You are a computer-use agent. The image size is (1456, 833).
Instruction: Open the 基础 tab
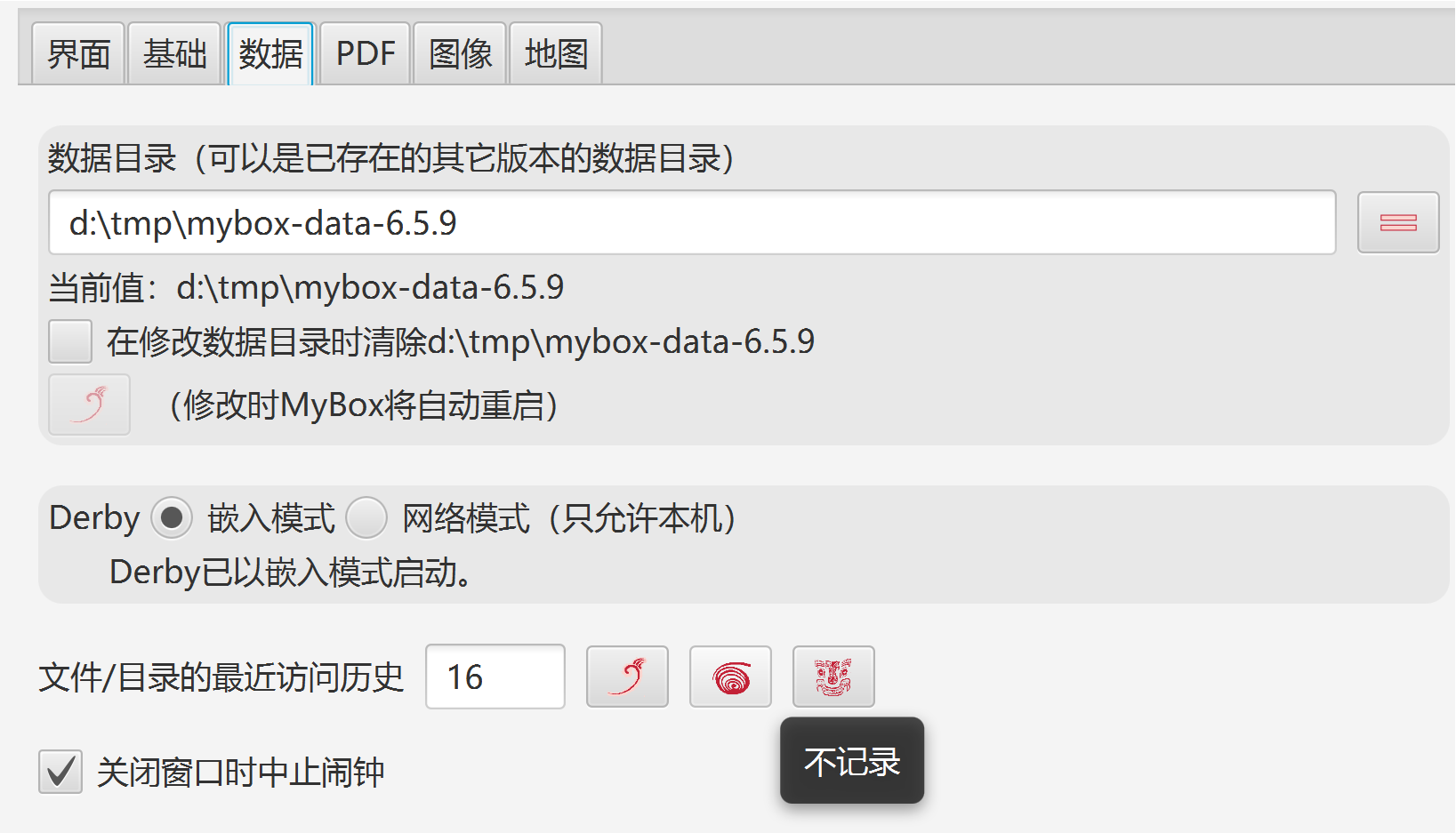(174, 53)
